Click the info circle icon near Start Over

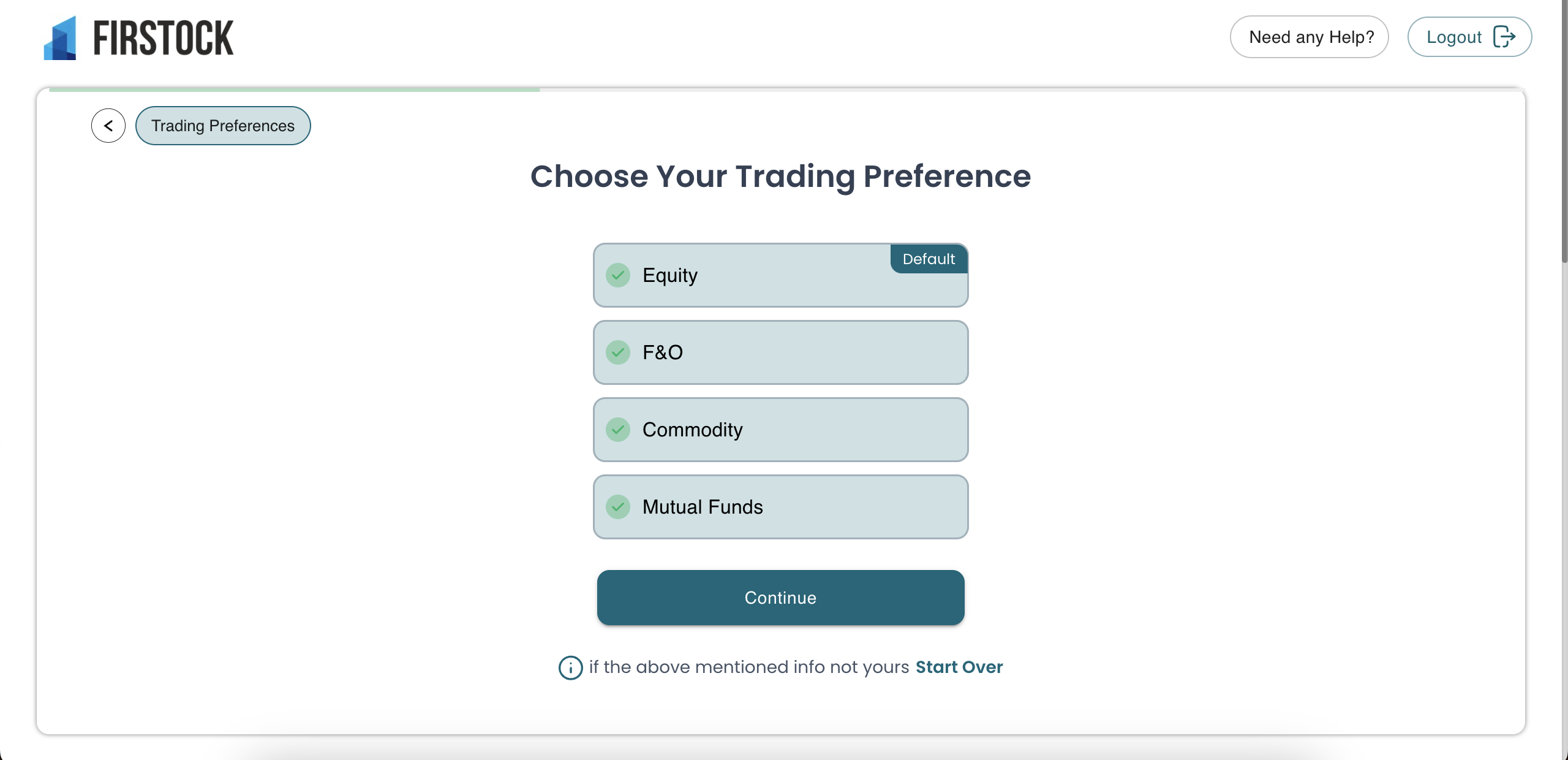point(570,667)
